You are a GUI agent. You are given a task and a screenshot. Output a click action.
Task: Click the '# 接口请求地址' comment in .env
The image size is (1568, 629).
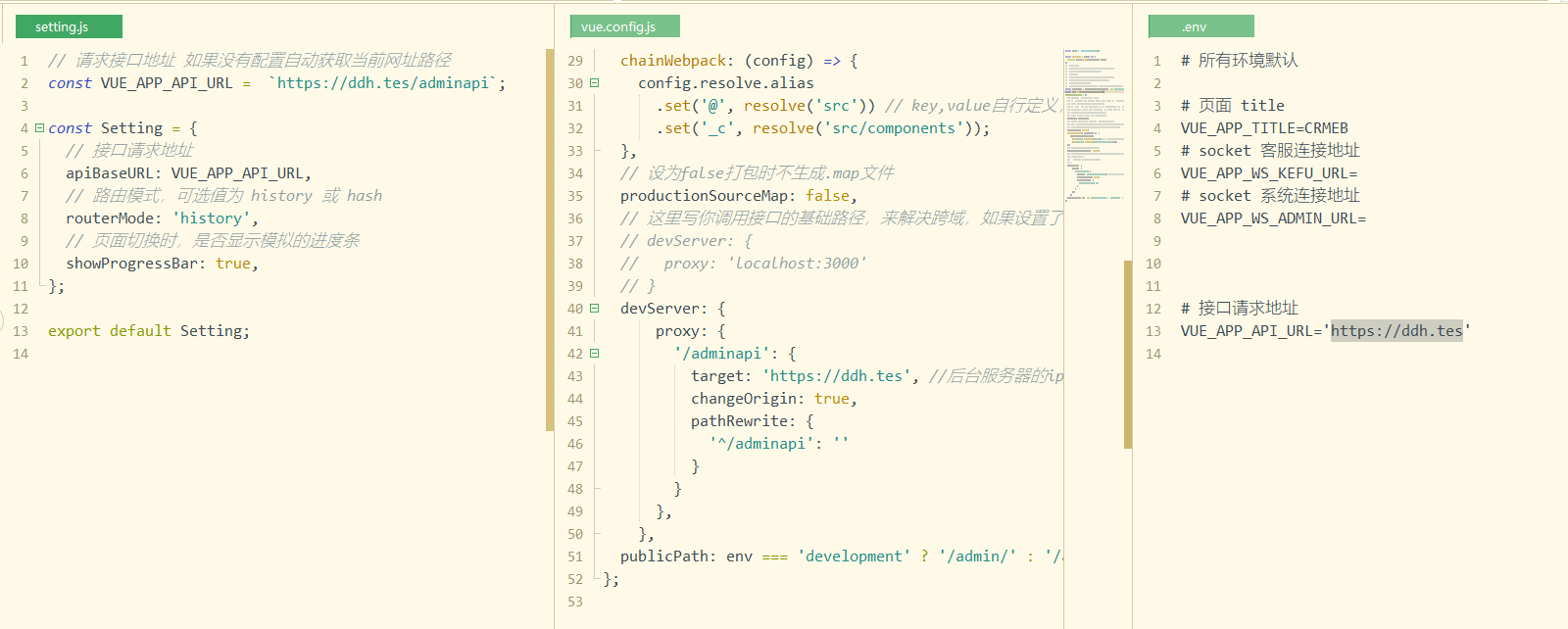click(x=1239, y=309)
